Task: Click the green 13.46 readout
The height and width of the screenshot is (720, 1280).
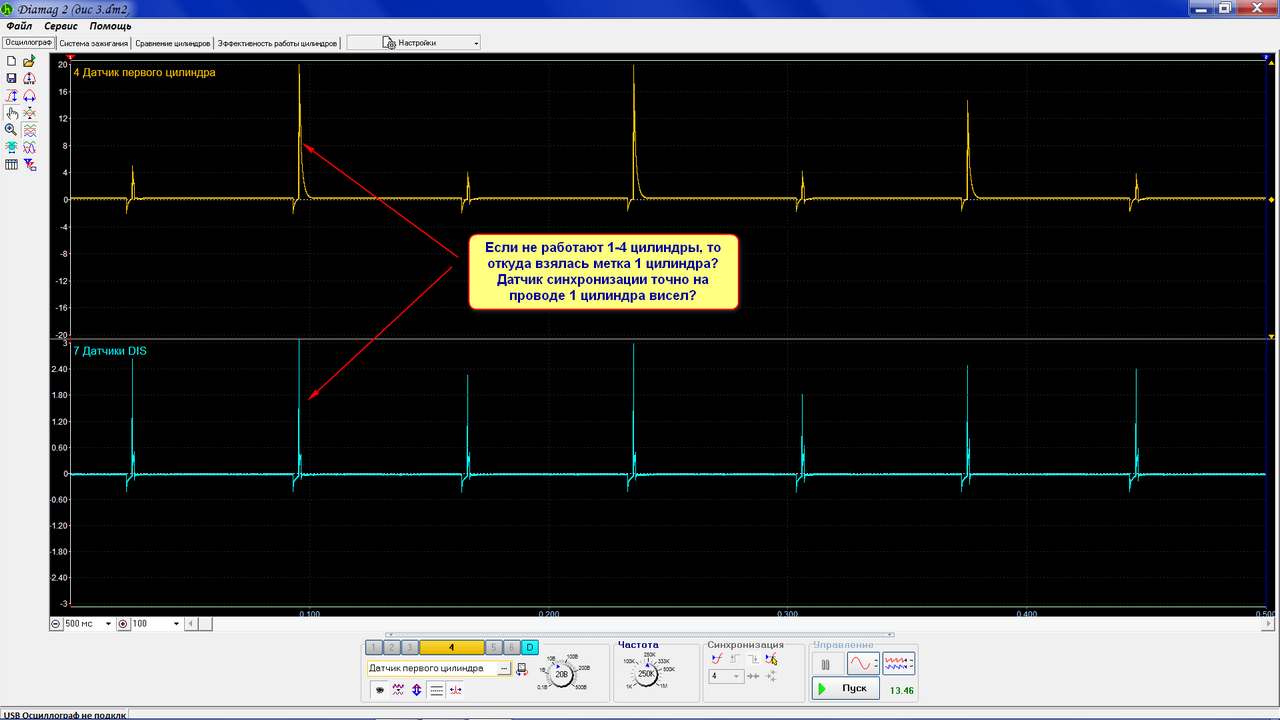Action: [x=902, y=690]
